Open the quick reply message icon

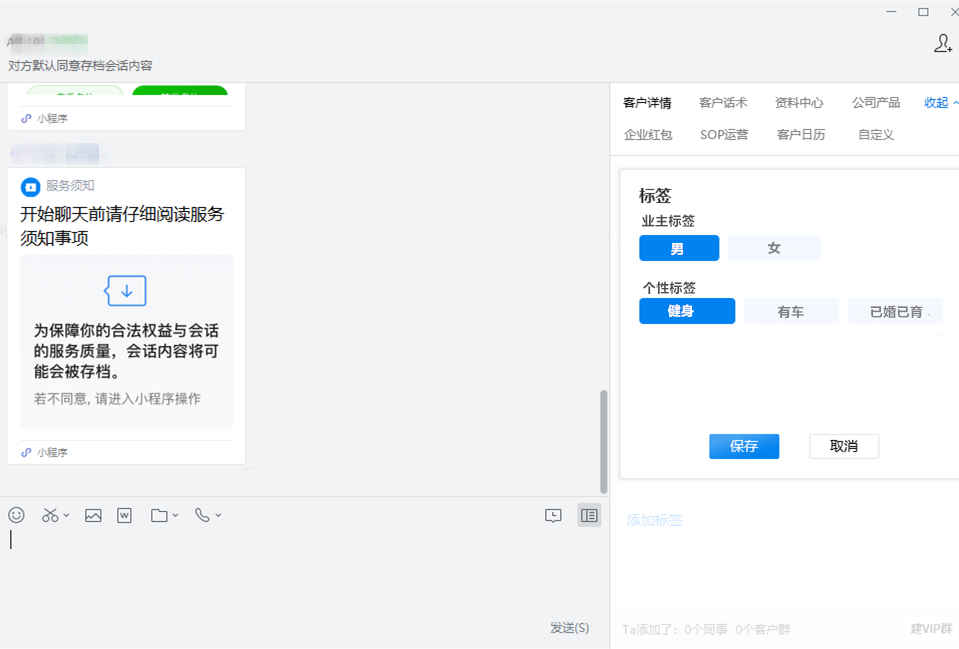pyautogui.click(x=553, y=515)
